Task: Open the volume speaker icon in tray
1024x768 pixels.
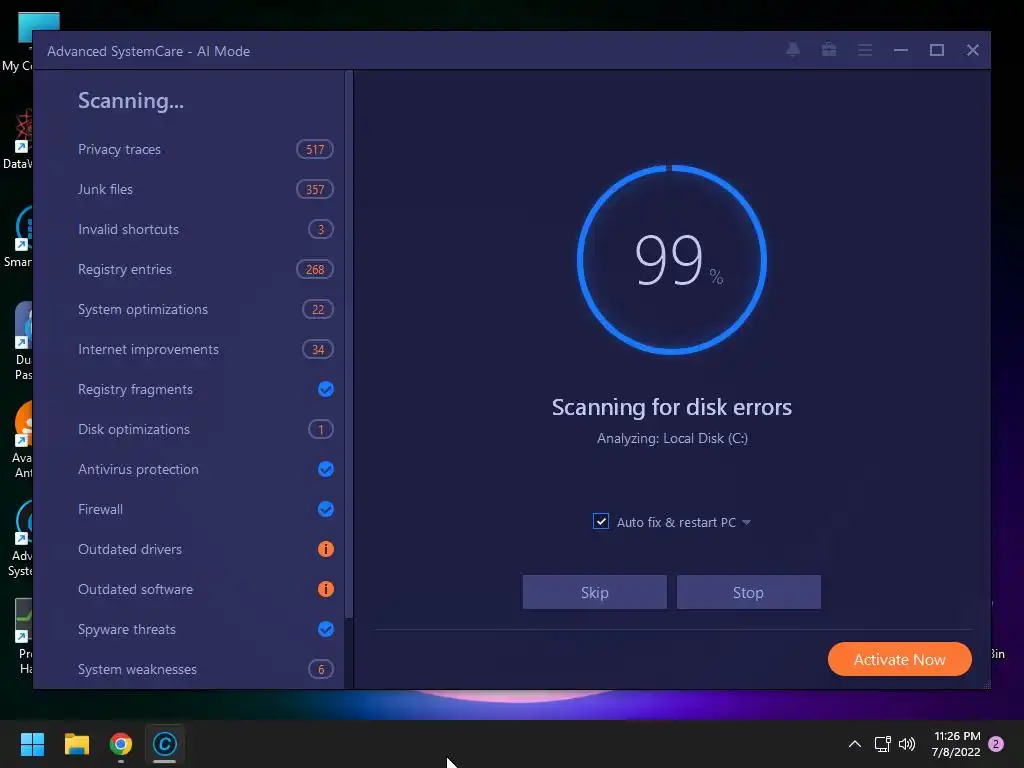Action: point(906,744)
